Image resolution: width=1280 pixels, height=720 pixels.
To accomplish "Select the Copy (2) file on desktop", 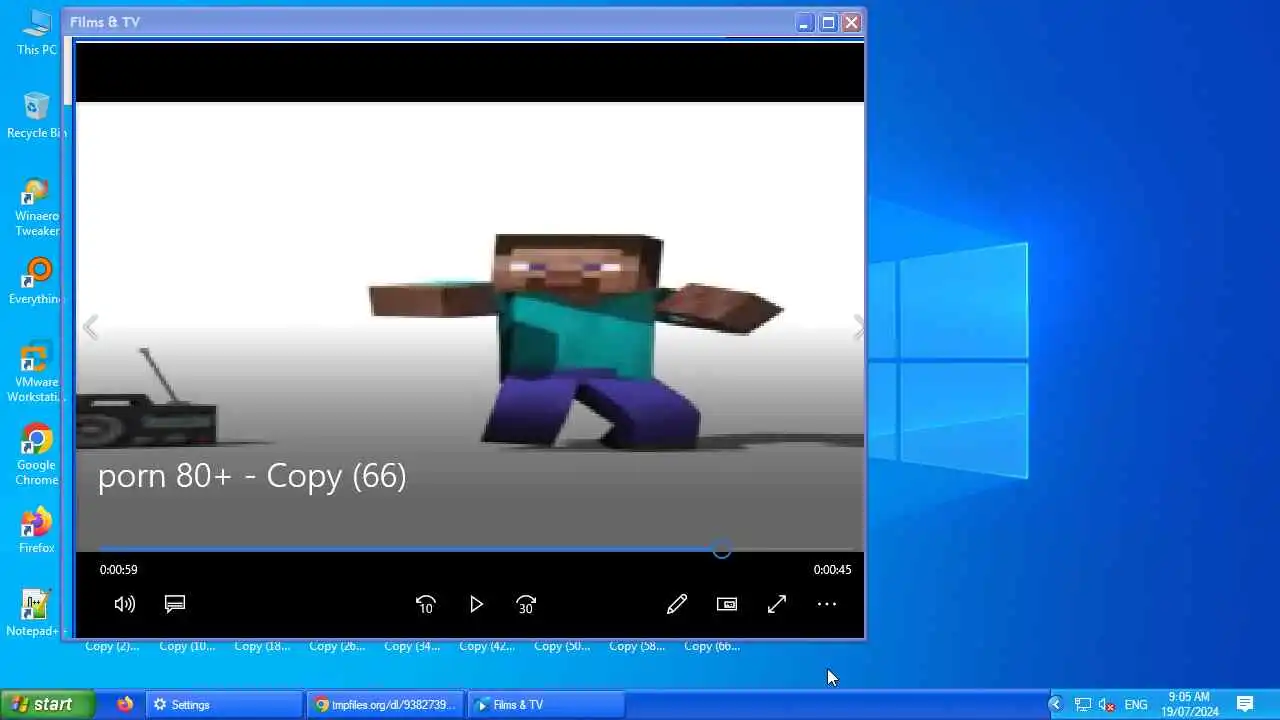I will (112, 646).
